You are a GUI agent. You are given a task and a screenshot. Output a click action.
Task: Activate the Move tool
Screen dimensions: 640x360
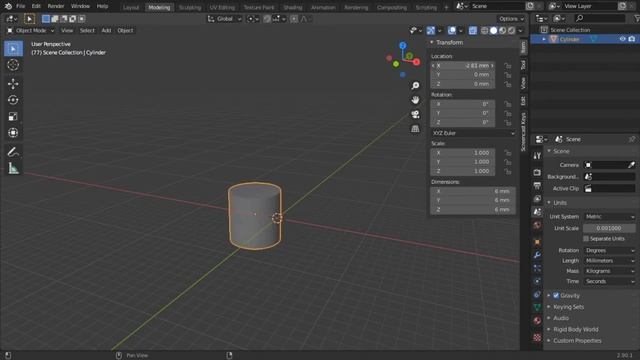13,84
